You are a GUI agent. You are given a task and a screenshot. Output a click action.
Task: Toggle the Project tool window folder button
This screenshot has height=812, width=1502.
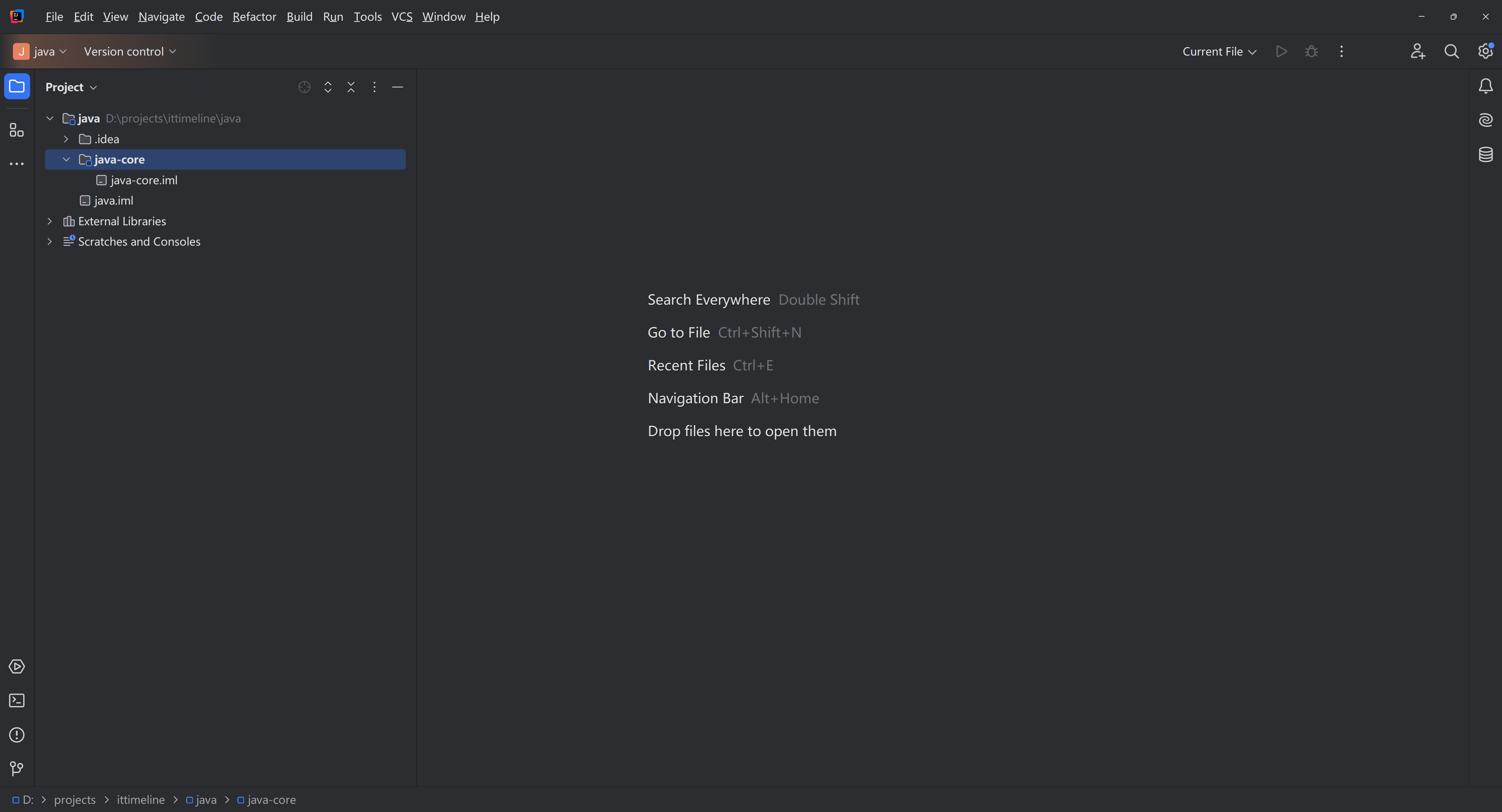(17, 86)
